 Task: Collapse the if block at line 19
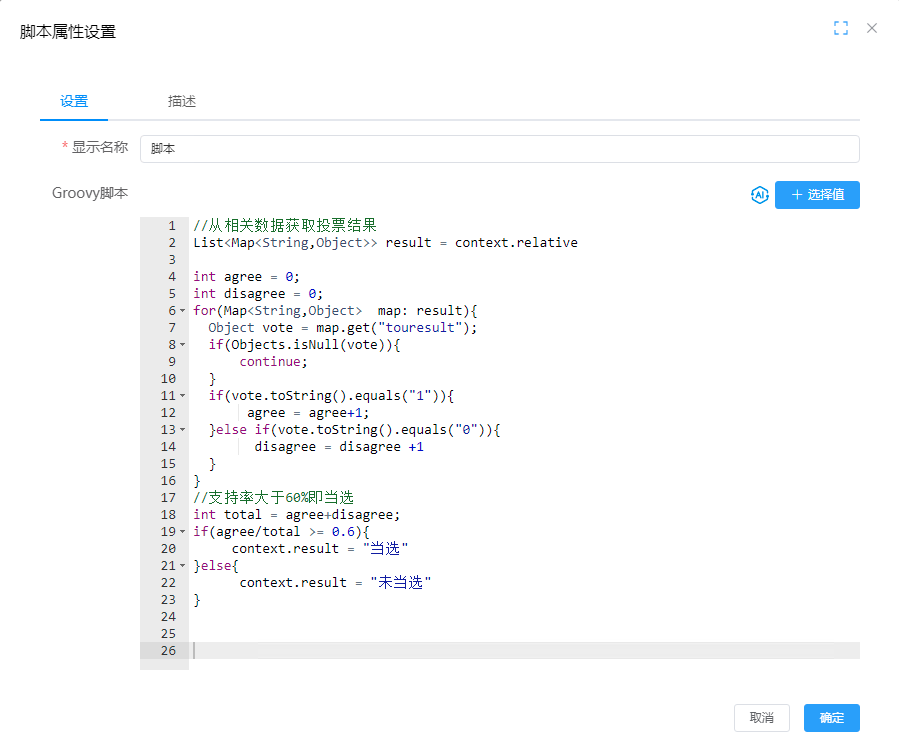coord(182,532)
